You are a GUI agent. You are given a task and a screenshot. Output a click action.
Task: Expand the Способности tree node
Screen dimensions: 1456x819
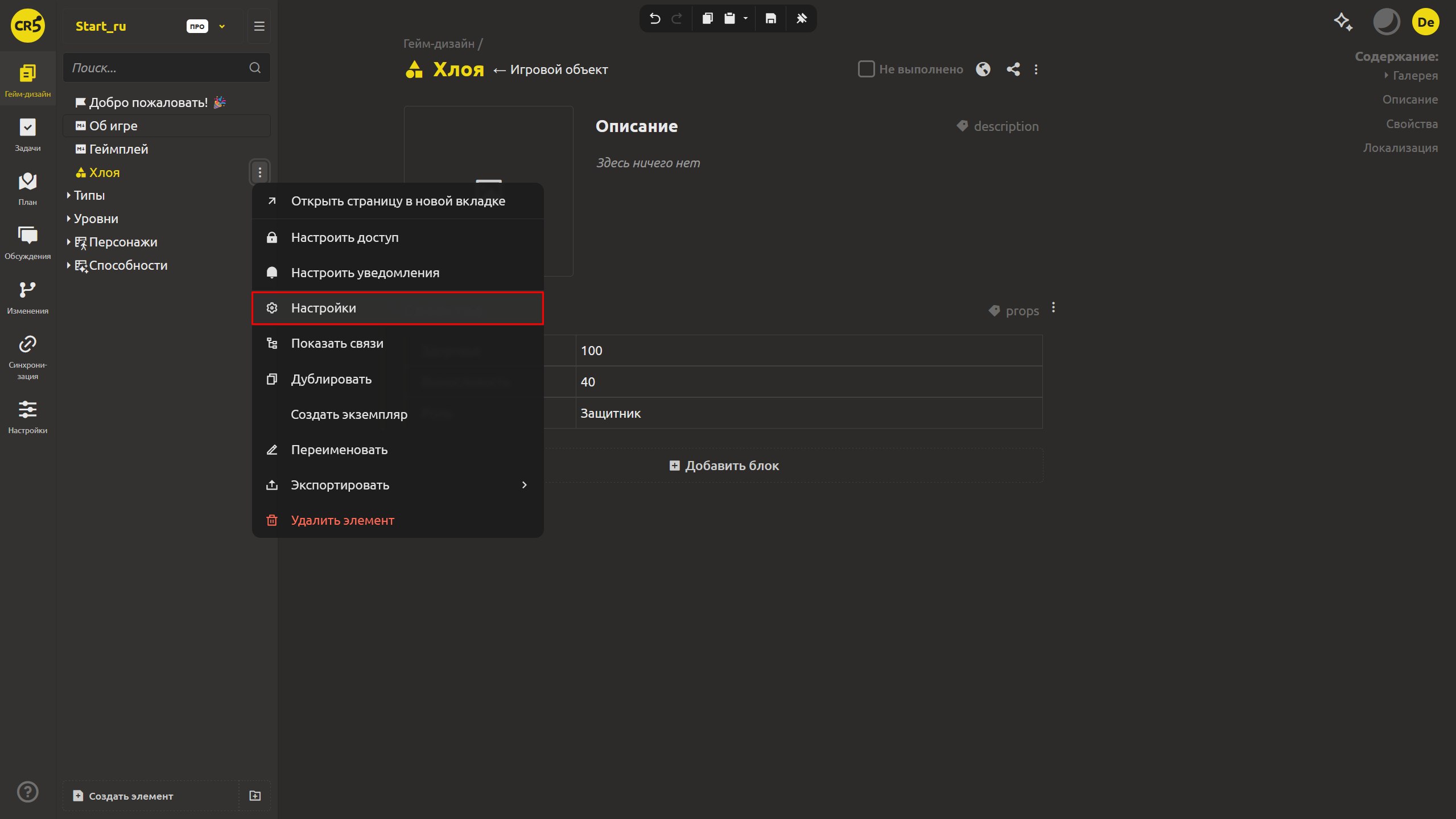(x=68, y=265)
